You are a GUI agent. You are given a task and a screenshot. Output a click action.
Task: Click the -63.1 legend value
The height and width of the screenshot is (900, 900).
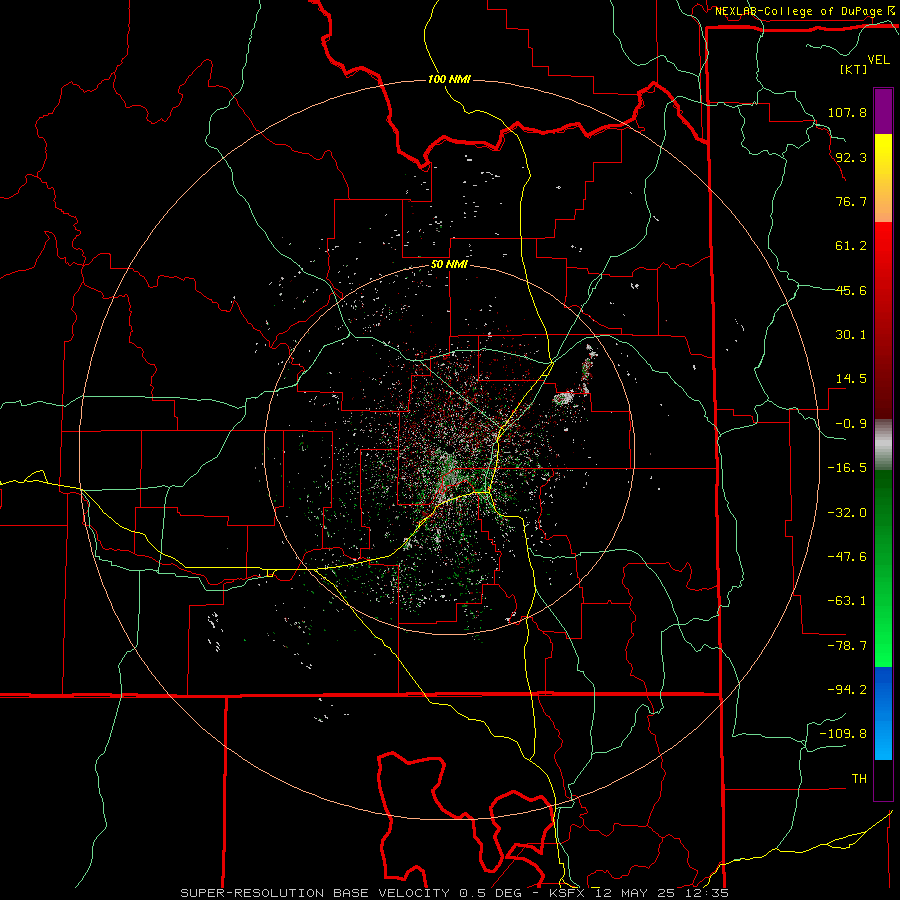[x=847, y=601]
